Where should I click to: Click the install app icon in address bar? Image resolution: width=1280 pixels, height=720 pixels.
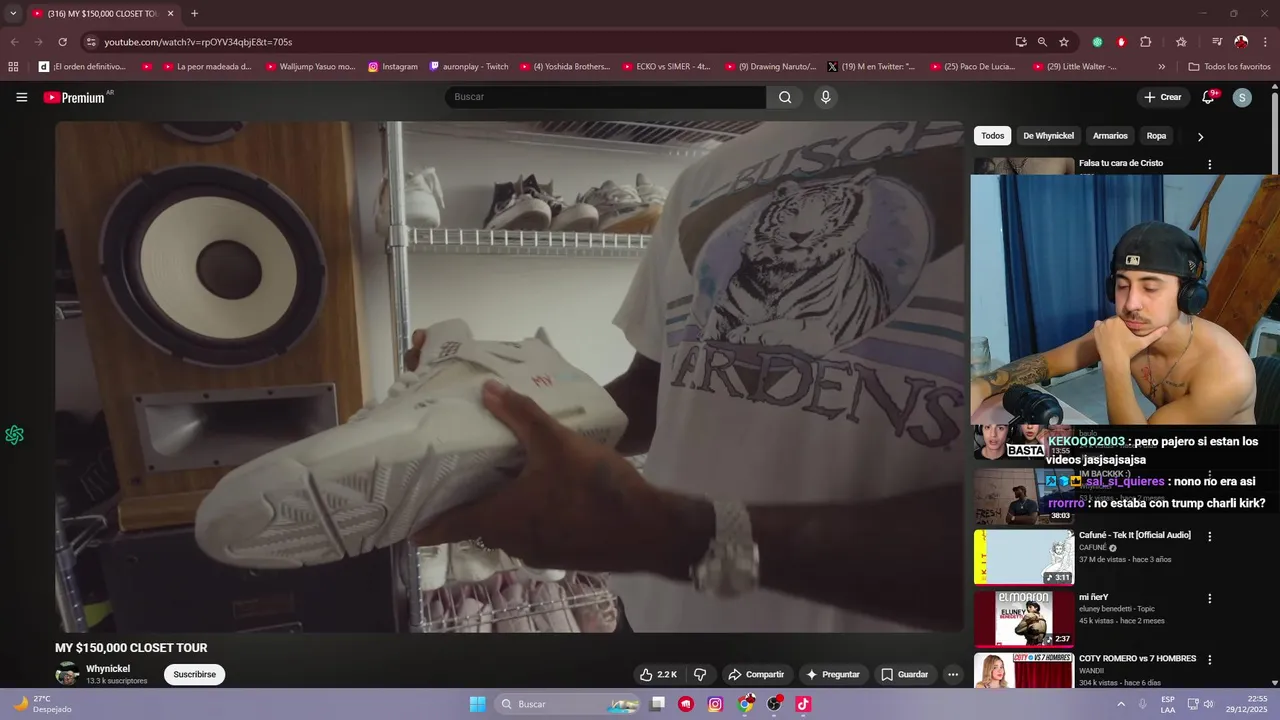coord(1021,42)
